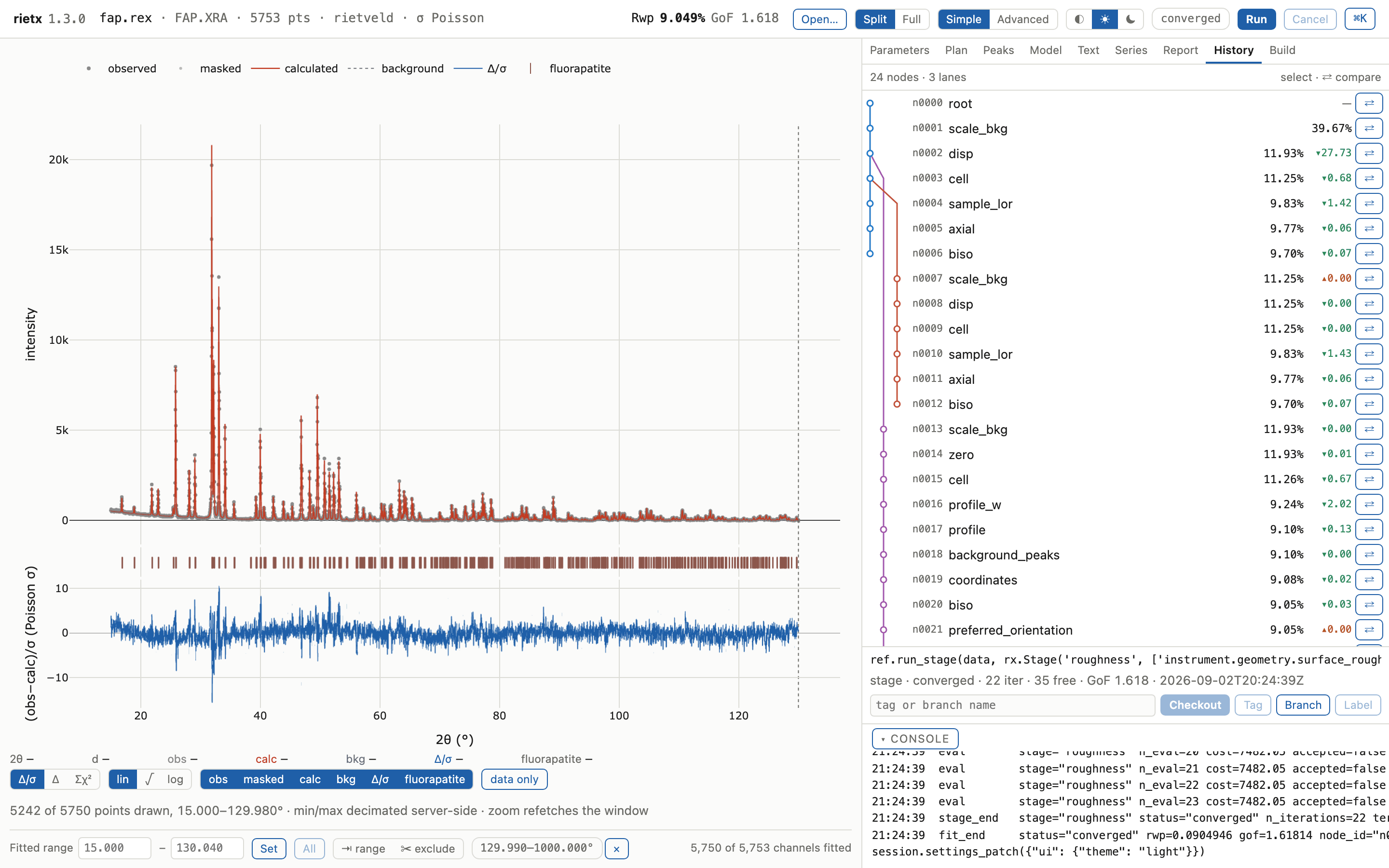Open the Parameters tab

[899, 51]
